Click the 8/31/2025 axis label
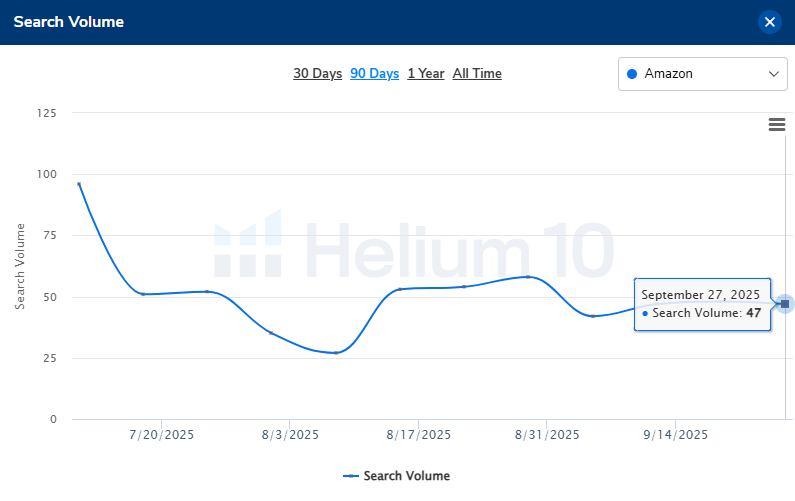The width and height of the screenshot is (795, 501). (x=547, y=435)
